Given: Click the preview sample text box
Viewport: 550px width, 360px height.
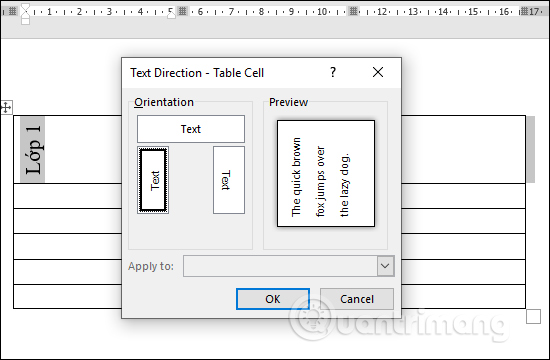Looking at the screenshot, I should tap(326, 174).
